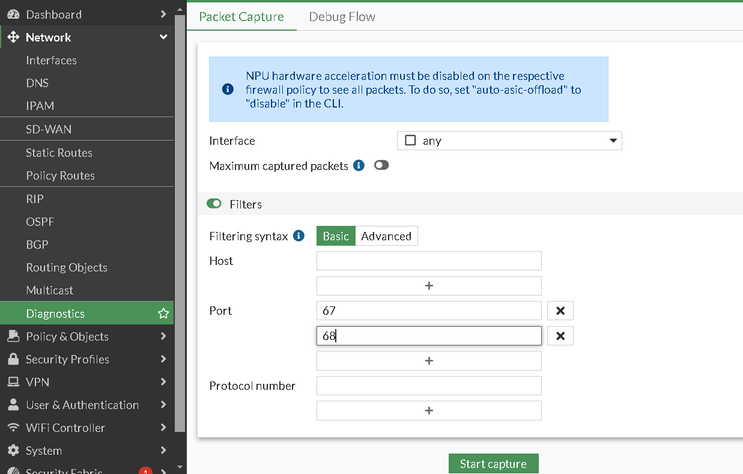Click info icon beside Maximum captured packets
Image resolution: width=743 pixels, height=474 pixels.
point(359,165)
